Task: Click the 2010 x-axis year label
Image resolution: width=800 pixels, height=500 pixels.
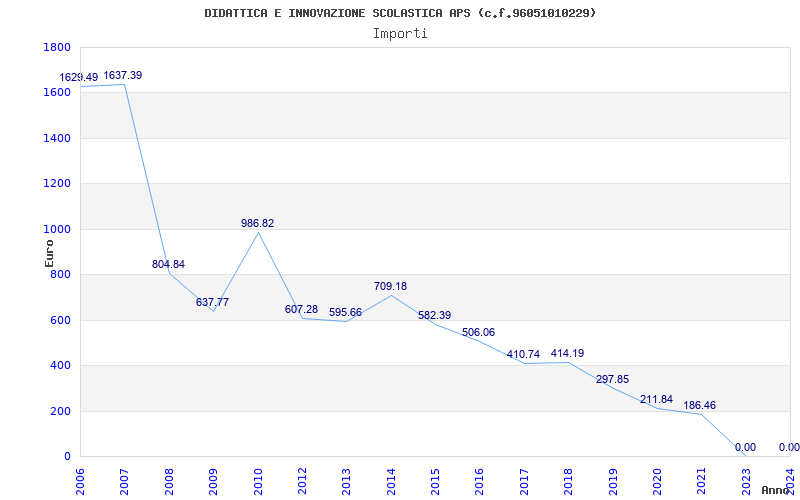Action: tap(258, 482)
